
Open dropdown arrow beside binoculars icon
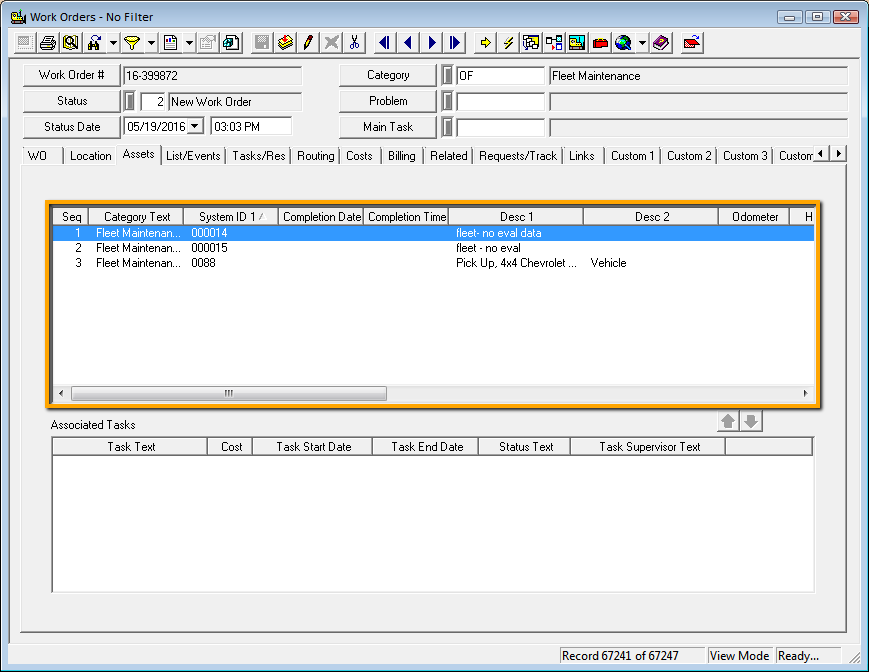pyautogui.click(x=113, y=43)
